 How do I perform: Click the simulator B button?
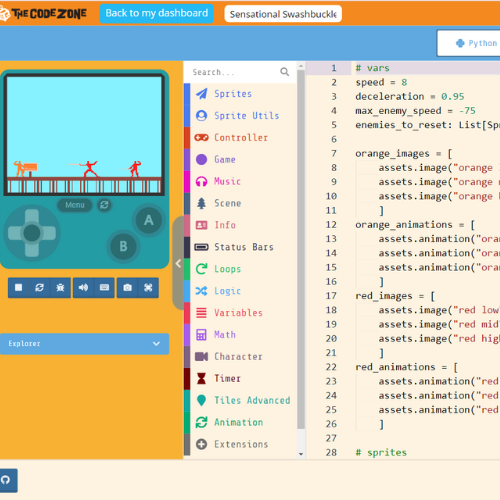tap(123, 247)
